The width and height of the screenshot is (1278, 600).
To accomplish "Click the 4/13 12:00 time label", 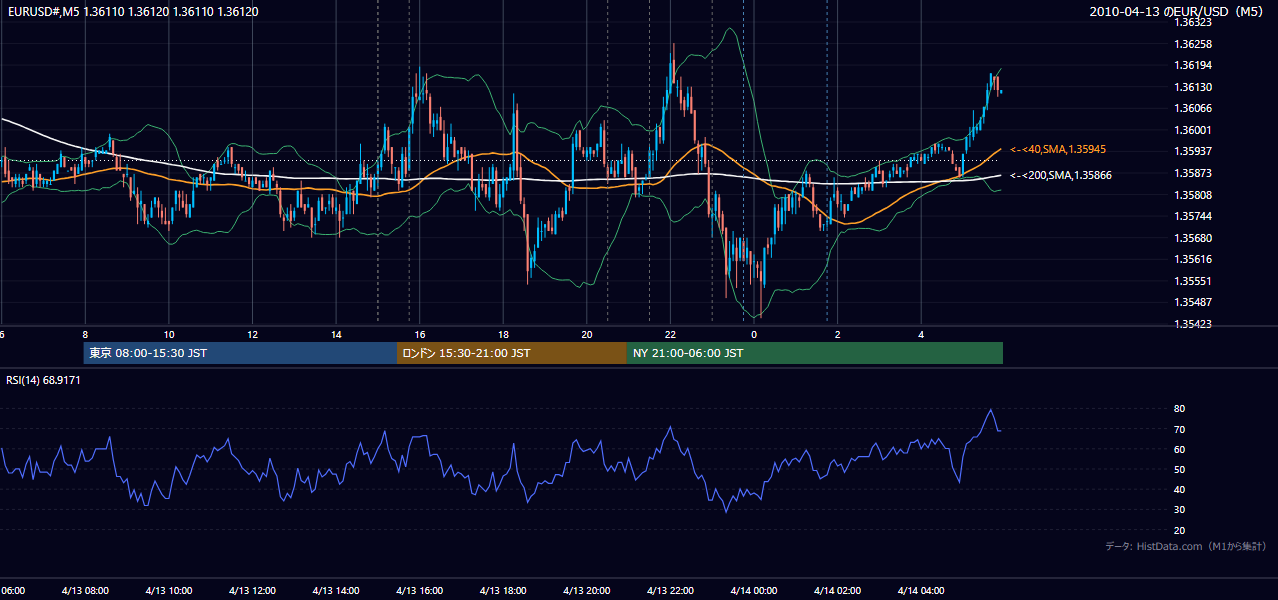I will coord(252,590).
